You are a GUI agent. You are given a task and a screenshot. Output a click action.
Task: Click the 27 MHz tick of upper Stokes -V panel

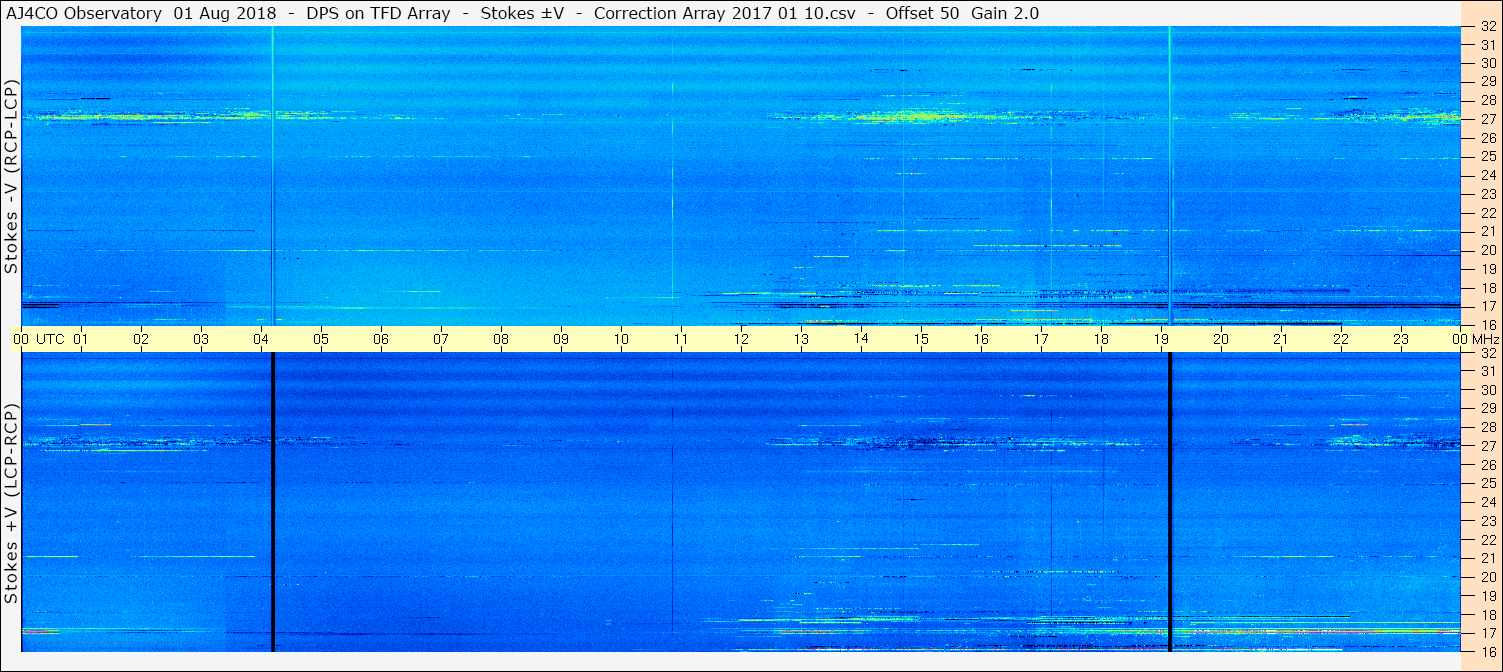click(1487, 119)
